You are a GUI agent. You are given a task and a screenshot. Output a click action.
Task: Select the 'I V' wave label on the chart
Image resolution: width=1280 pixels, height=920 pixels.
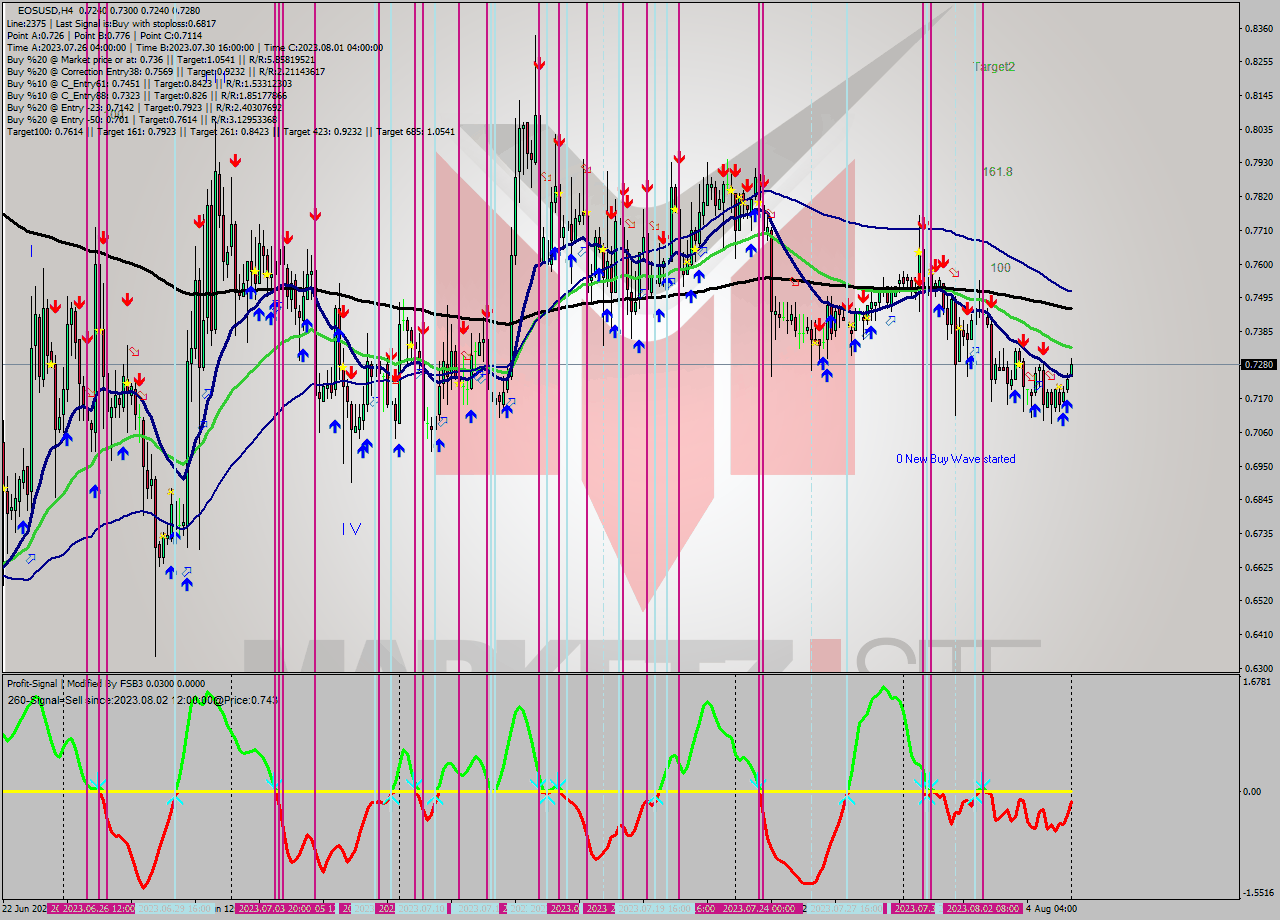coord(351,528)
